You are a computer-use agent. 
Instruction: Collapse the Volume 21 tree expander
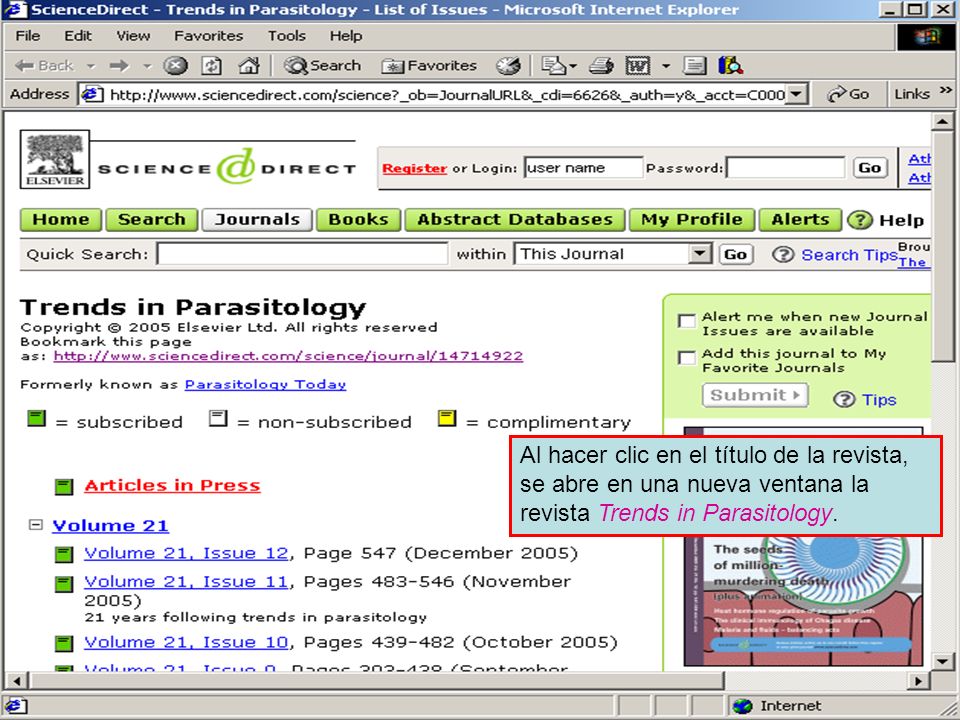[x=36, y=525]
